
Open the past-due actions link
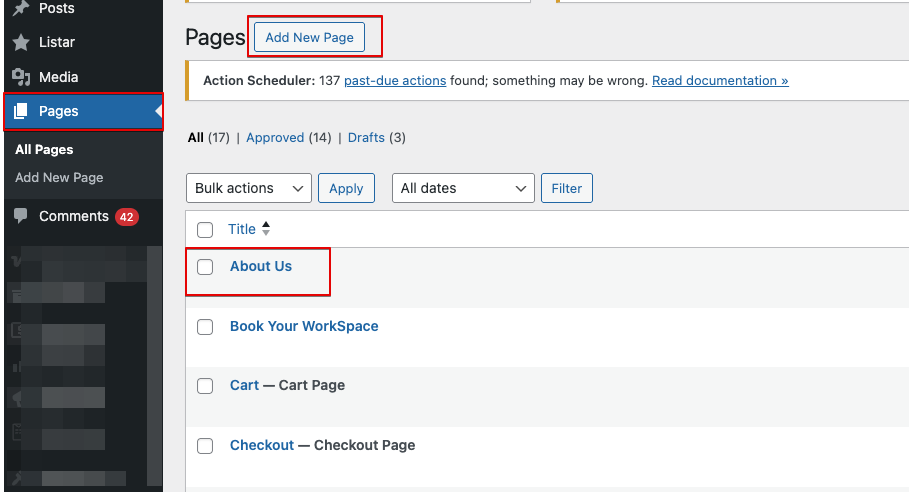(395, 81)
